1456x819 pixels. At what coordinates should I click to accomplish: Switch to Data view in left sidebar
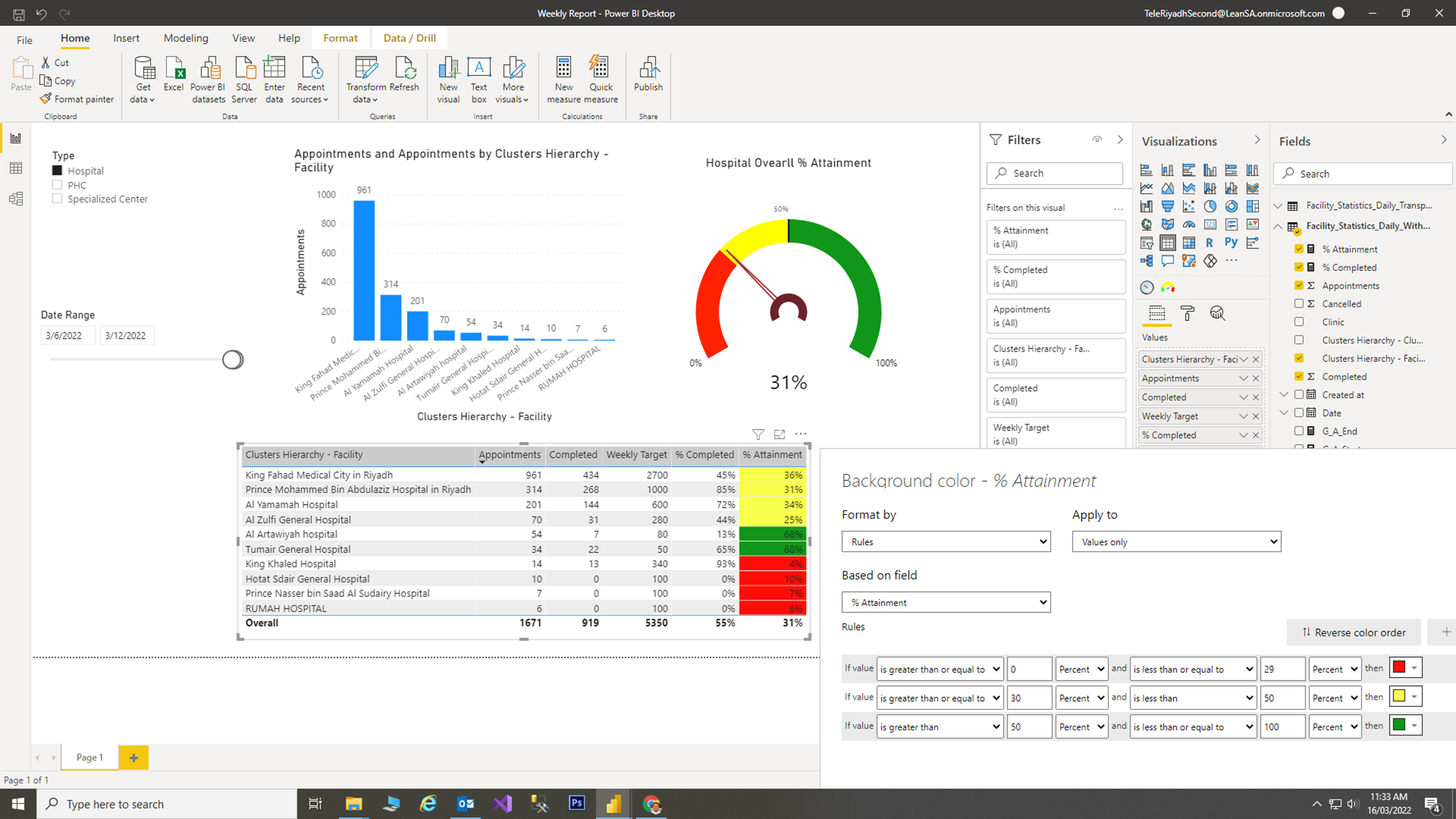point(16,168)
